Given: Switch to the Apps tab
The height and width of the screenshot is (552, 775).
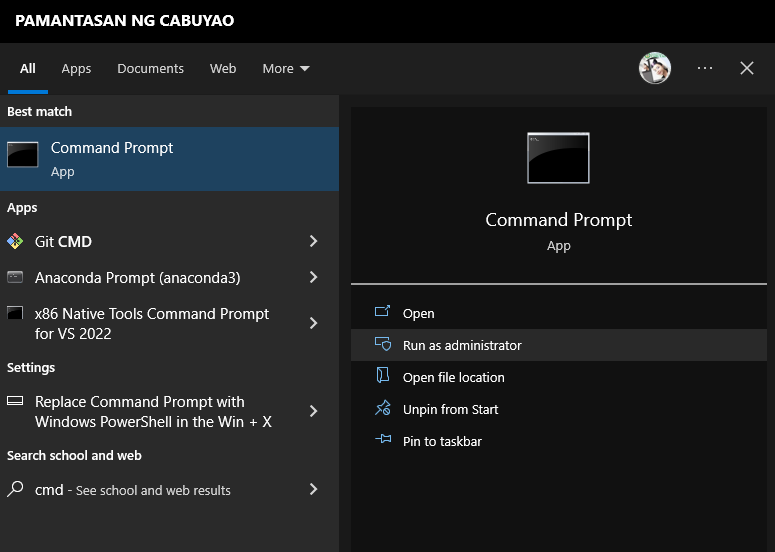Looking at the screenshot, I should tap(76, 69).
